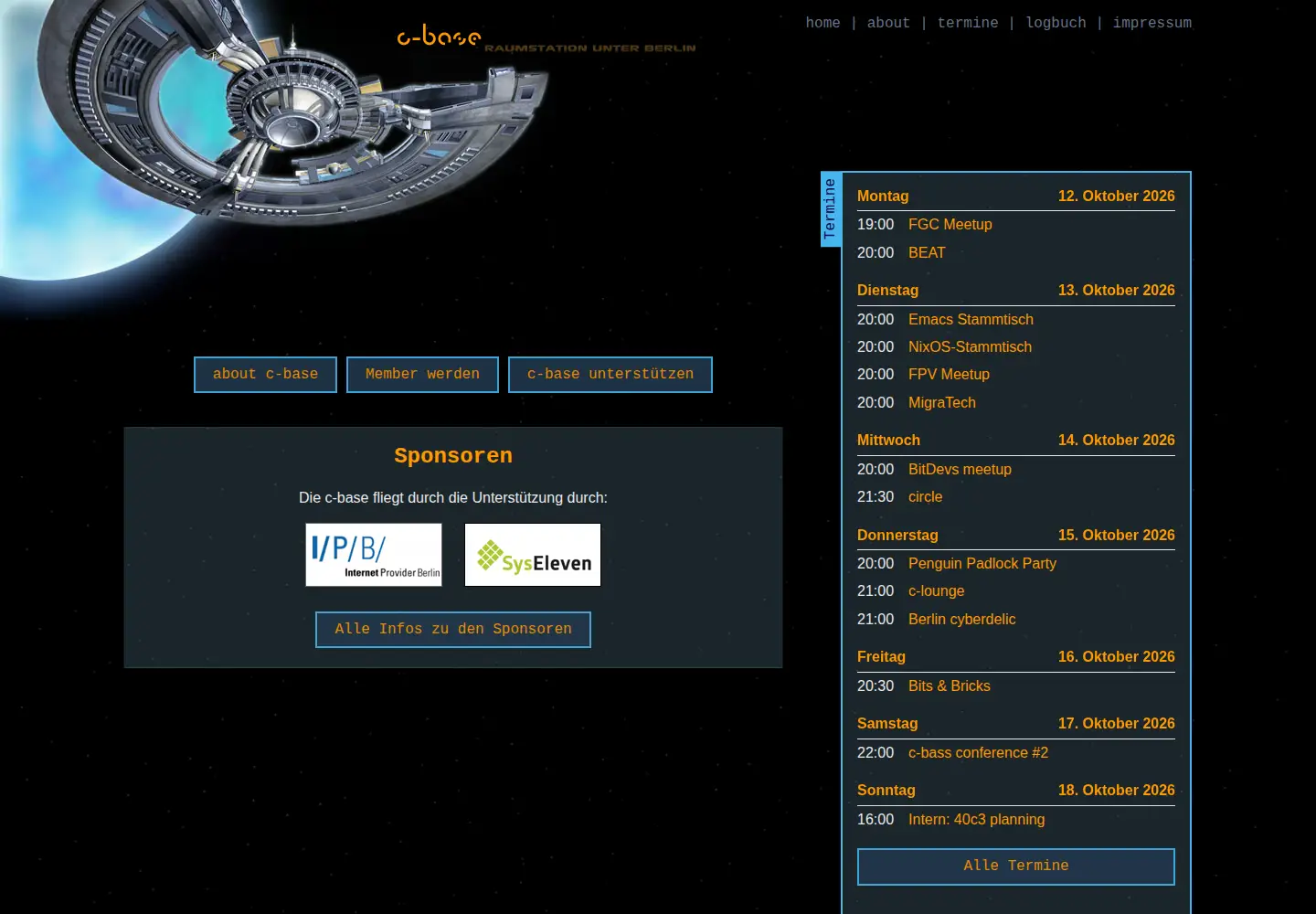Click the date 12. Oktober 2026
1316x914 pixels.
(1116, 197)
